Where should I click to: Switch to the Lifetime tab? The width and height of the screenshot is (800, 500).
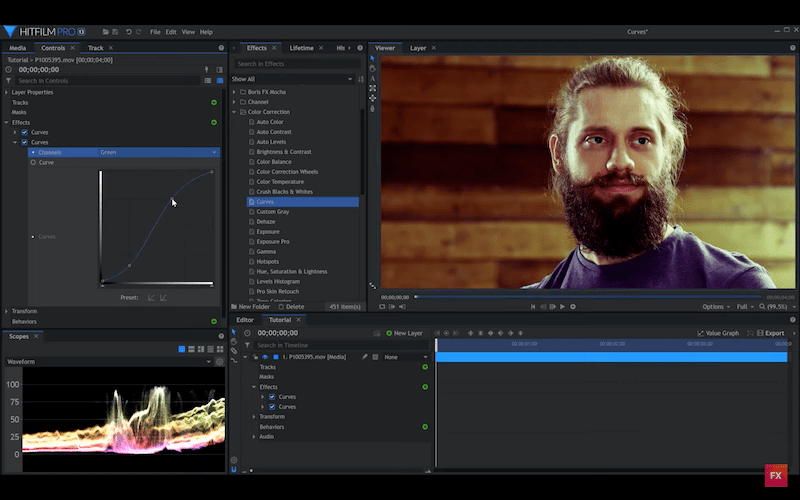click(302, 48)
